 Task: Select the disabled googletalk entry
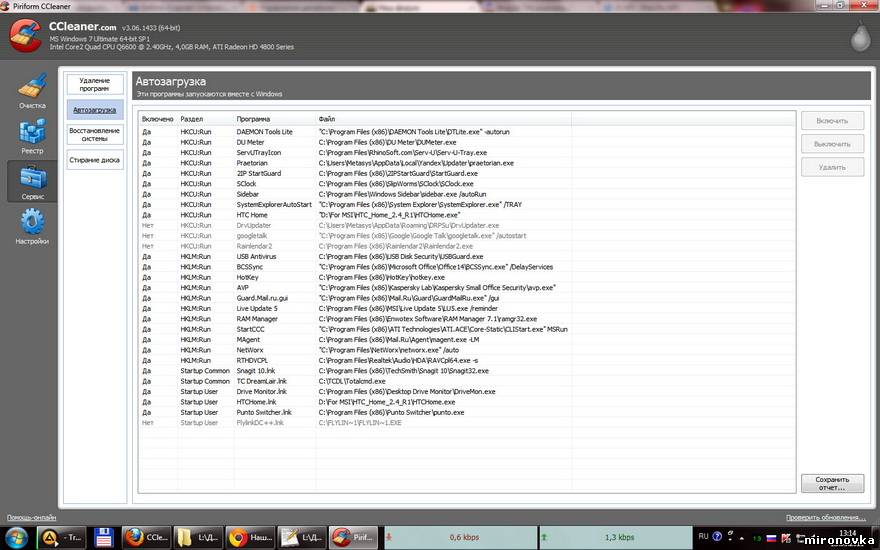[466, 236]
